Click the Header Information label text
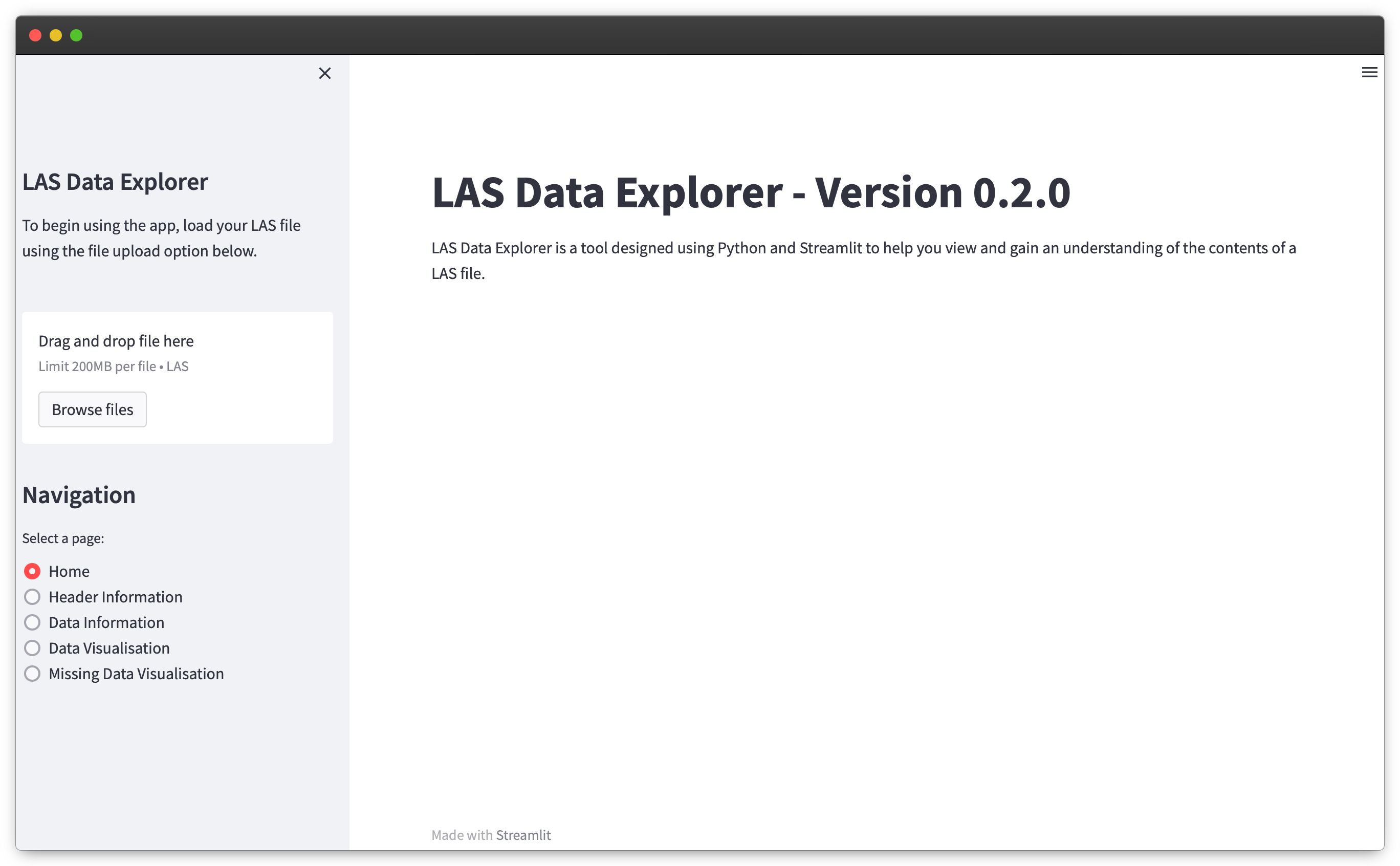The height and width of the screenshot is (866, 1400). (x=115, y=597)
